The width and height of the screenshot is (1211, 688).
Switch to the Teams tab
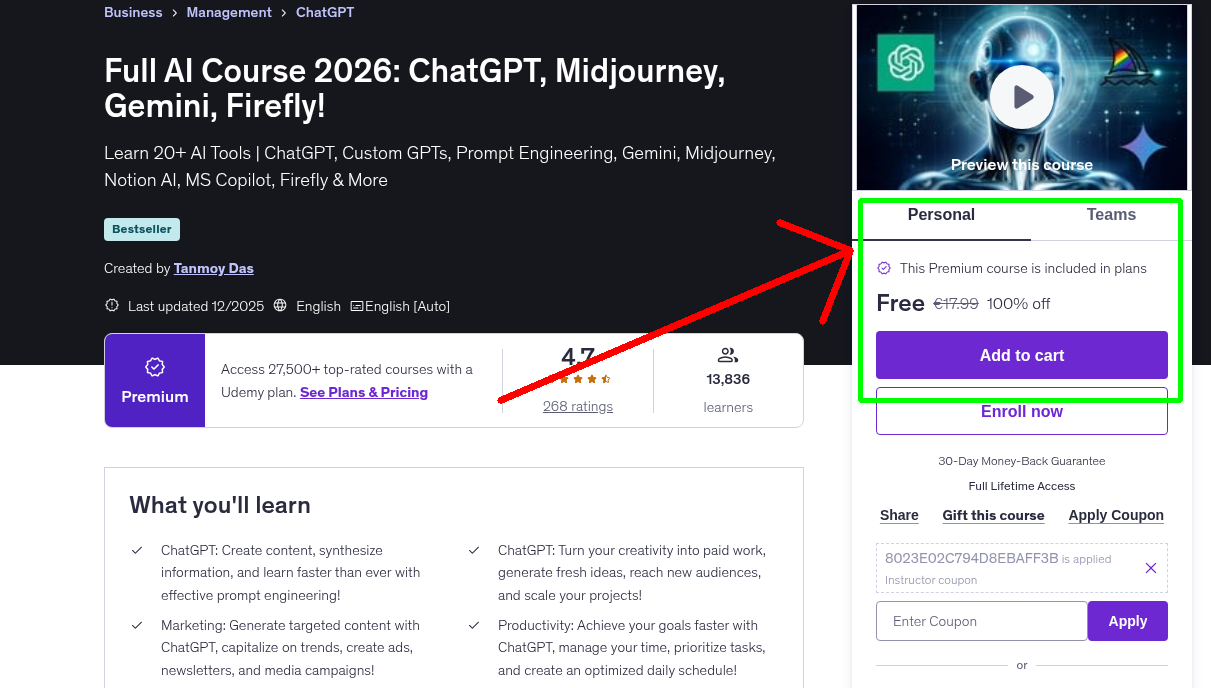(x=1110, y=214)
